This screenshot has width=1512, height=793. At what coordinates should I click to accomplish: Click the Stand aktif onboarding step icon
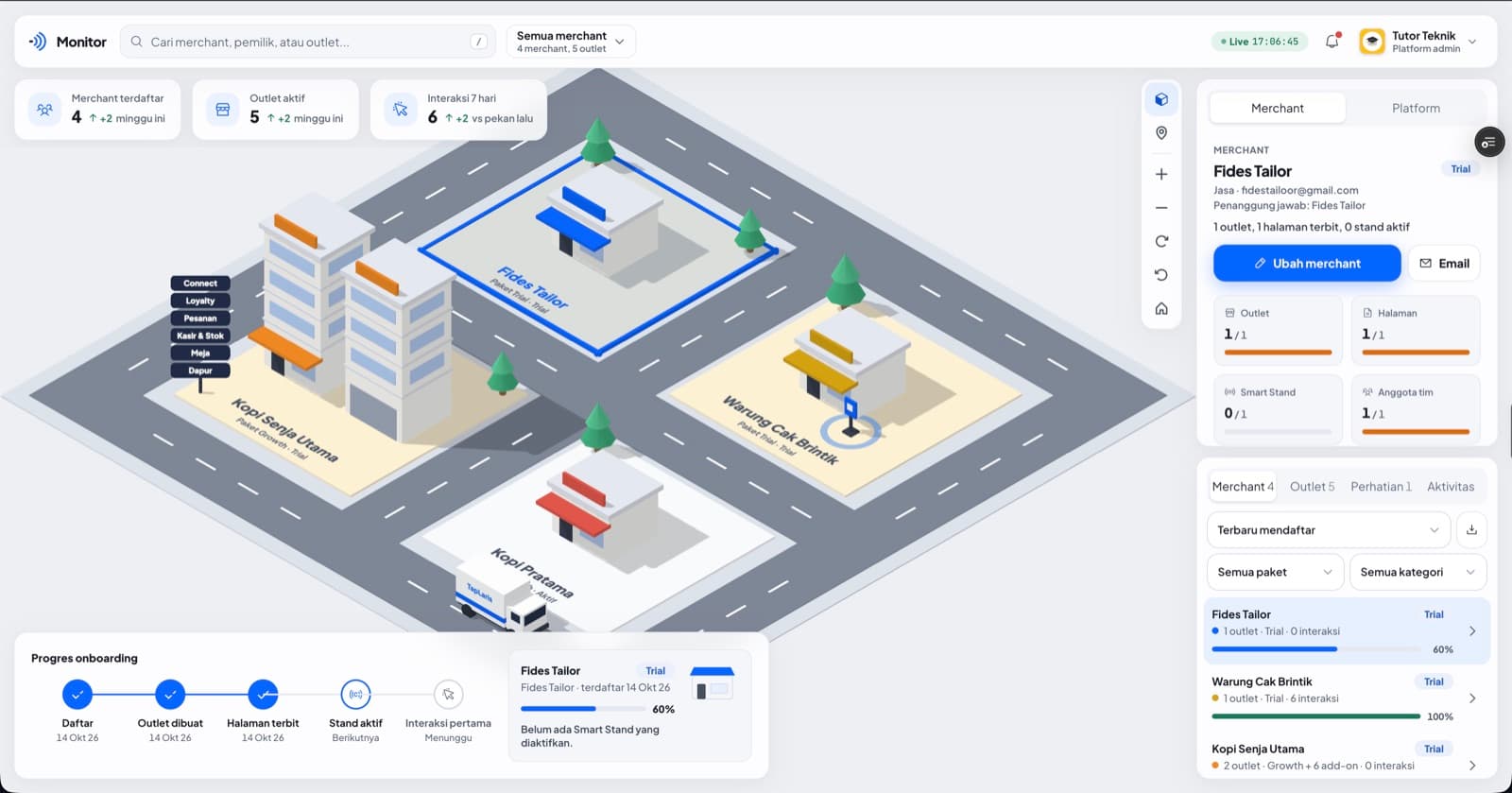click(x=355, y=695)
